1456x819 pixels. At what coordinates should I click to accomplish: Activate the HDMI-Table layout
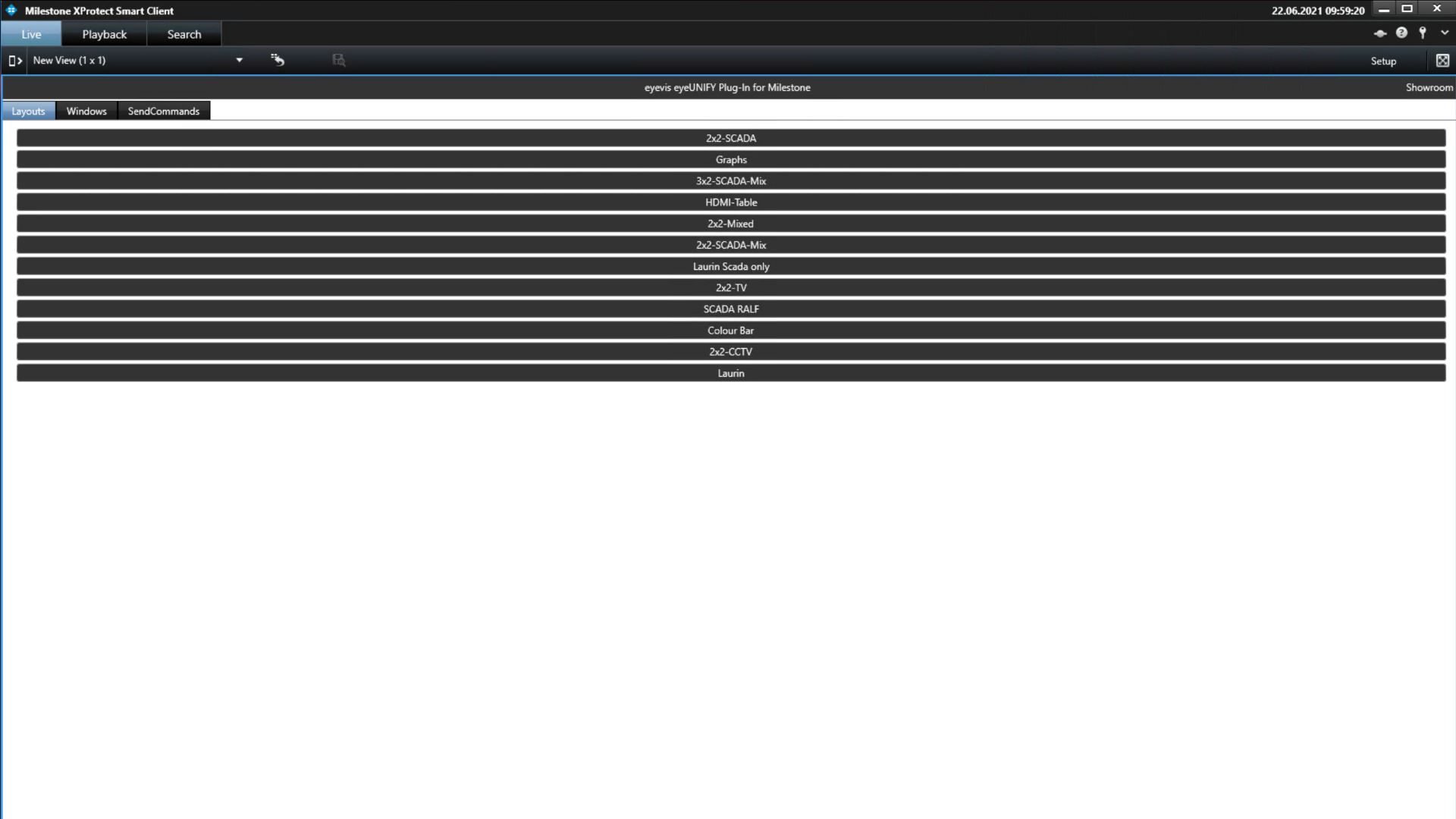[731, 202]
